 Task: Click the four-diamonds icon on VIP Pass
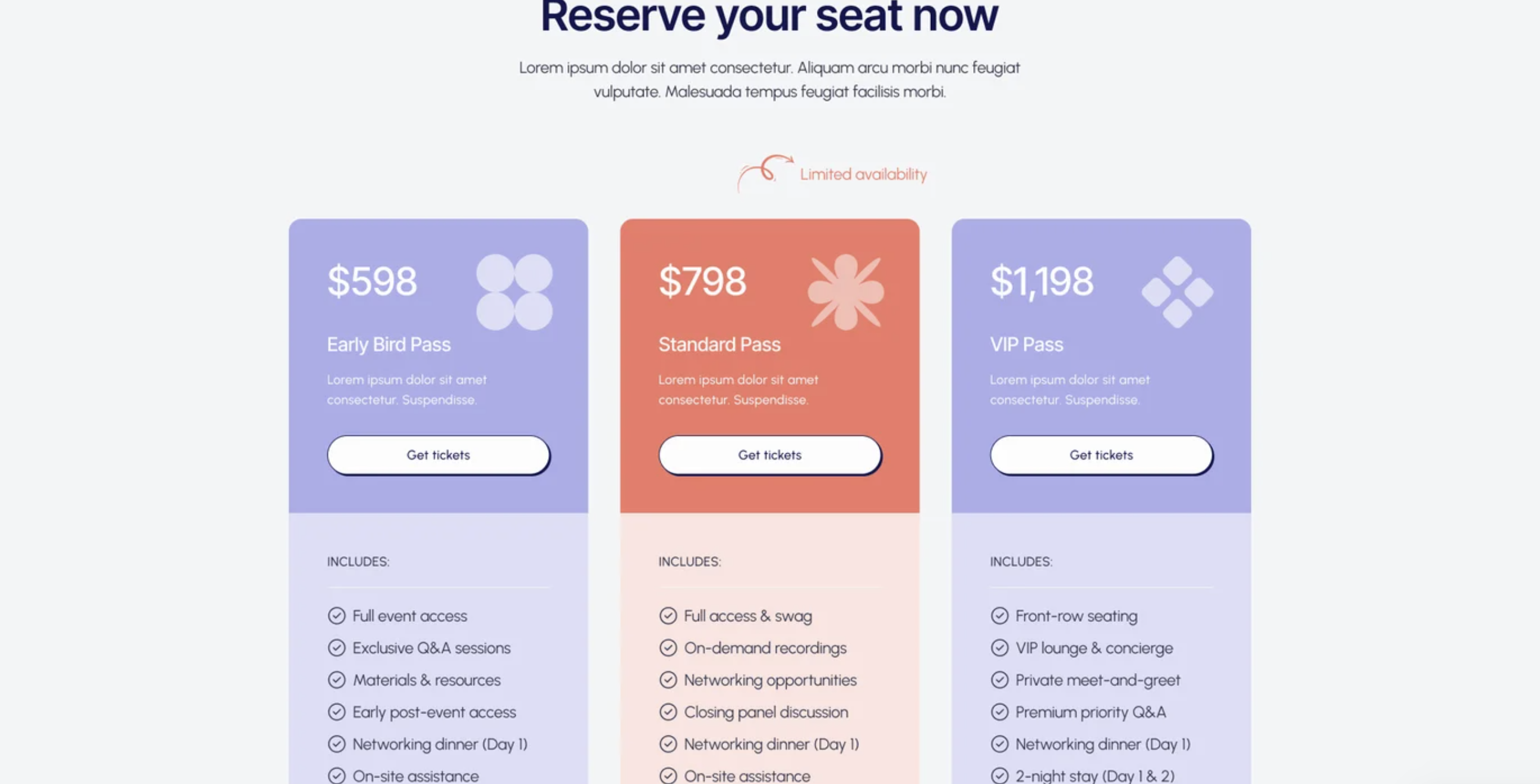(1177, 292)
